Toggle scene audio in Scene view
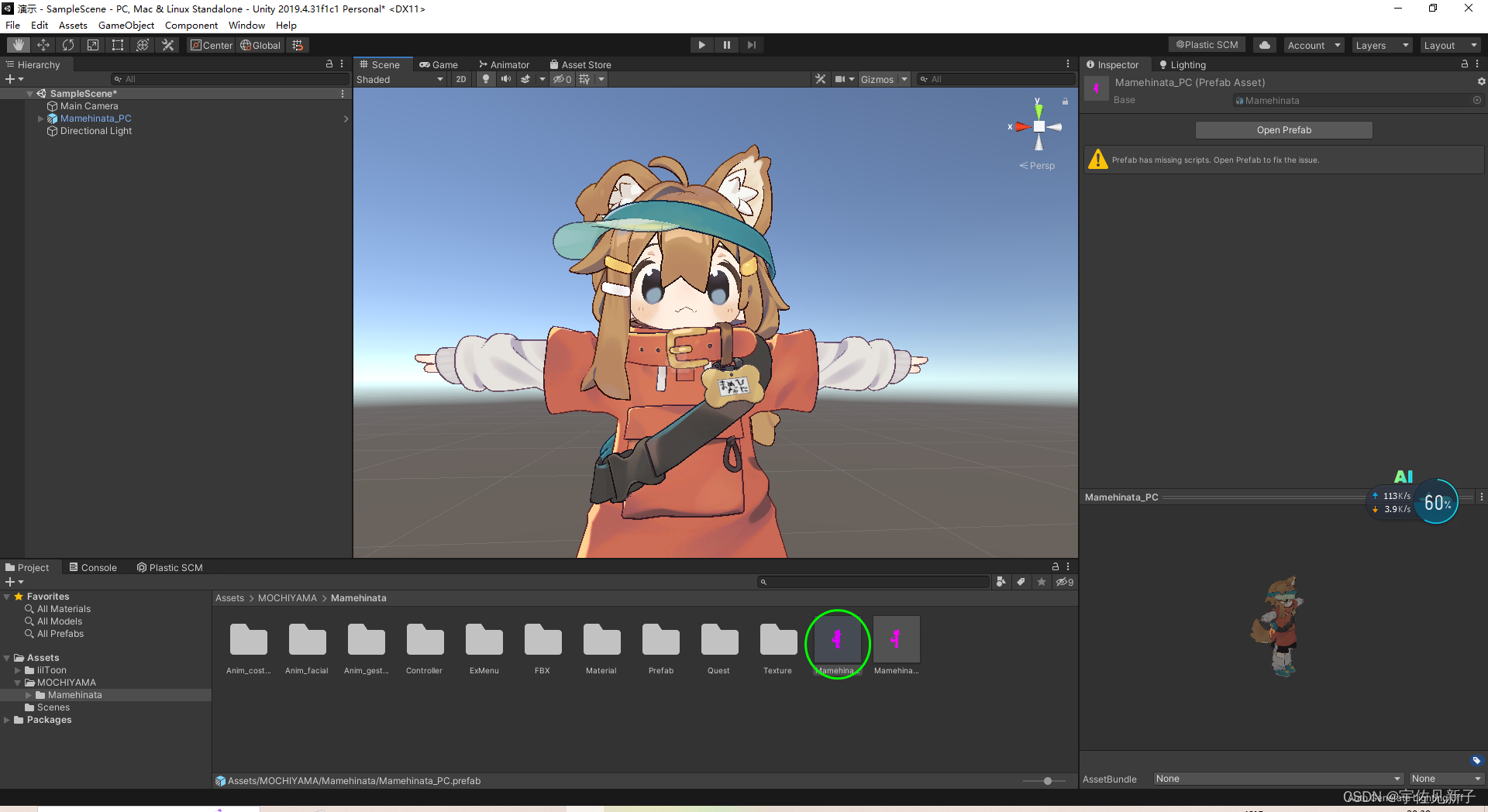 coord(506,78)
